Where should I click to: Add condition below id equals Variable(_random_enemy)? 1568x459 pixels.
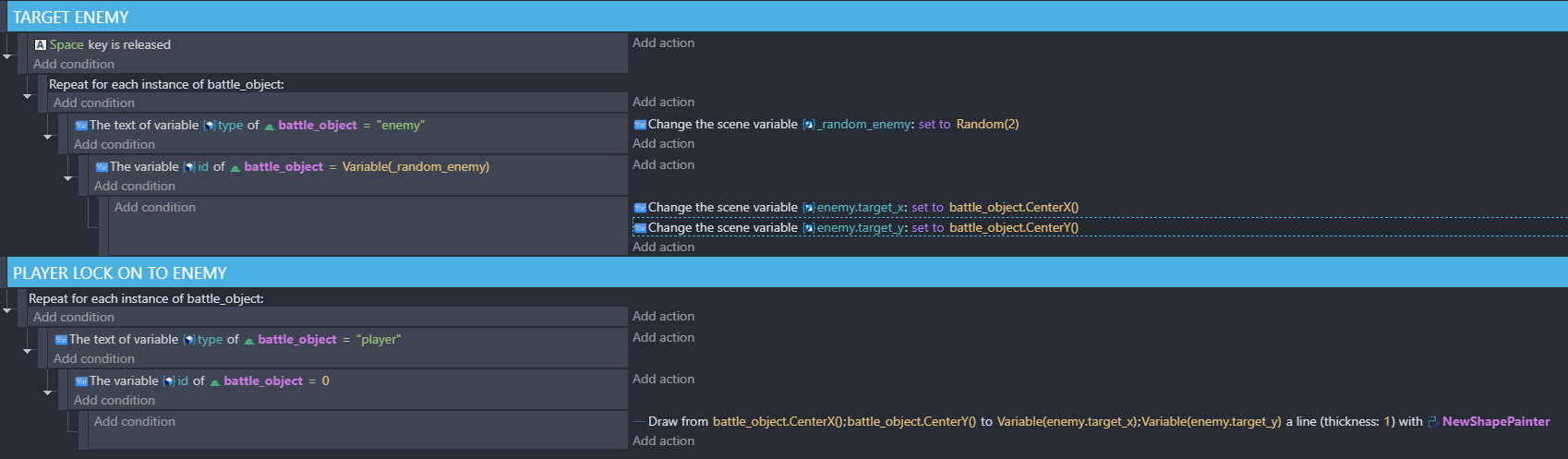pyautogui.click(x=135, y=186)
